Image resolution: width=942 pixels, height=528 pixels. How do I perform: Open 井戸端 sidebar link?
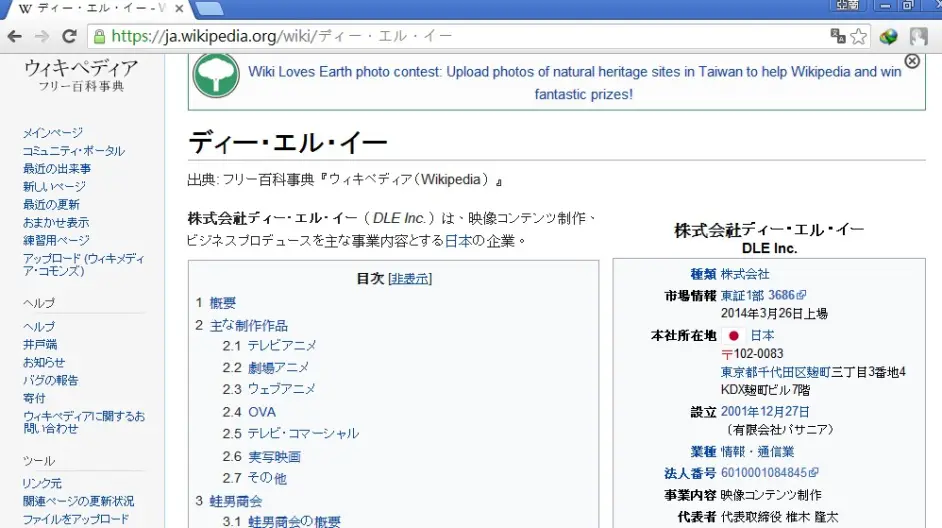point(40,345)
